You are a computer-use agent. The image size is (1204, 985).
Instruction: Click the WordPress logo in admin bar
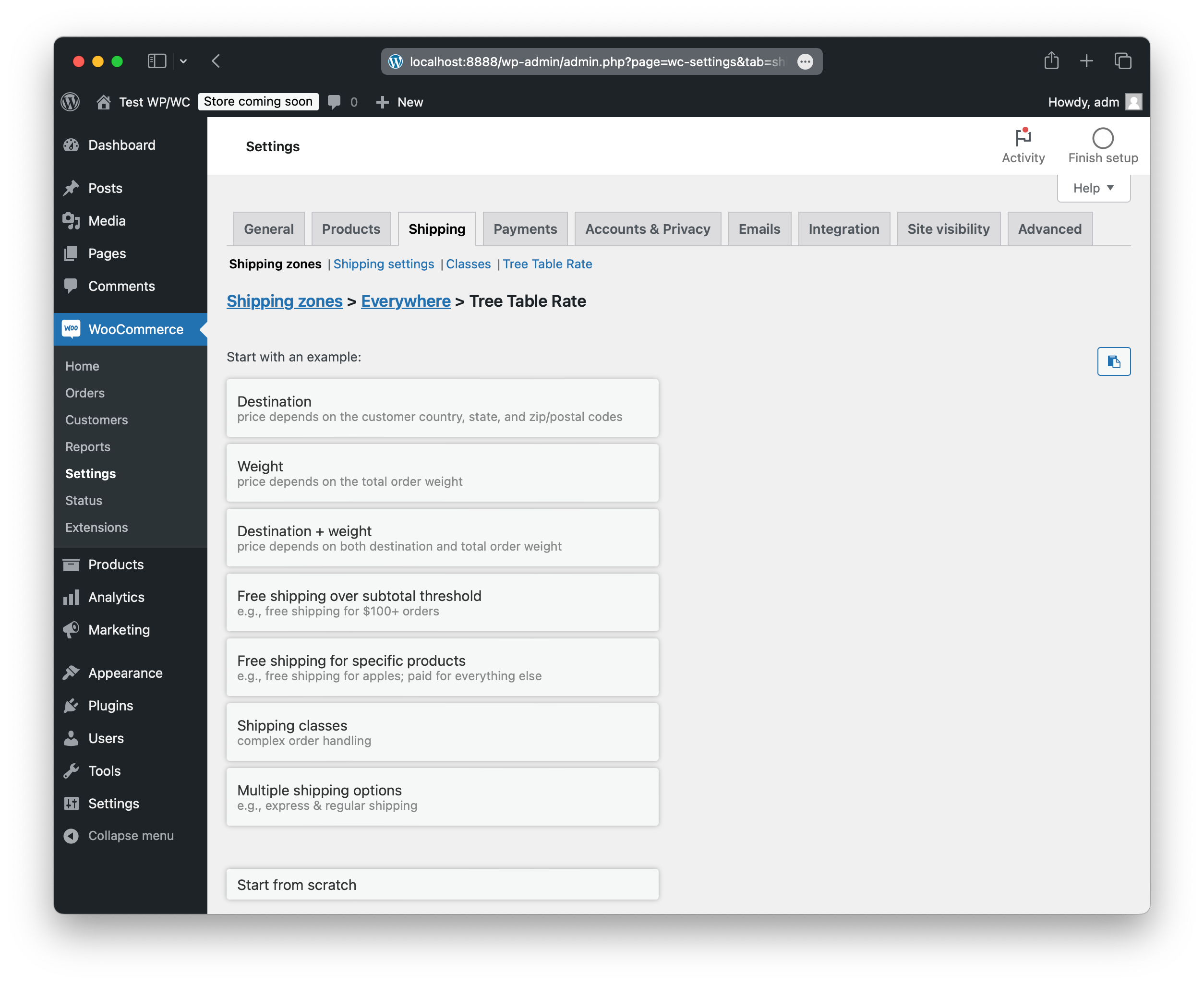point(71,102)
